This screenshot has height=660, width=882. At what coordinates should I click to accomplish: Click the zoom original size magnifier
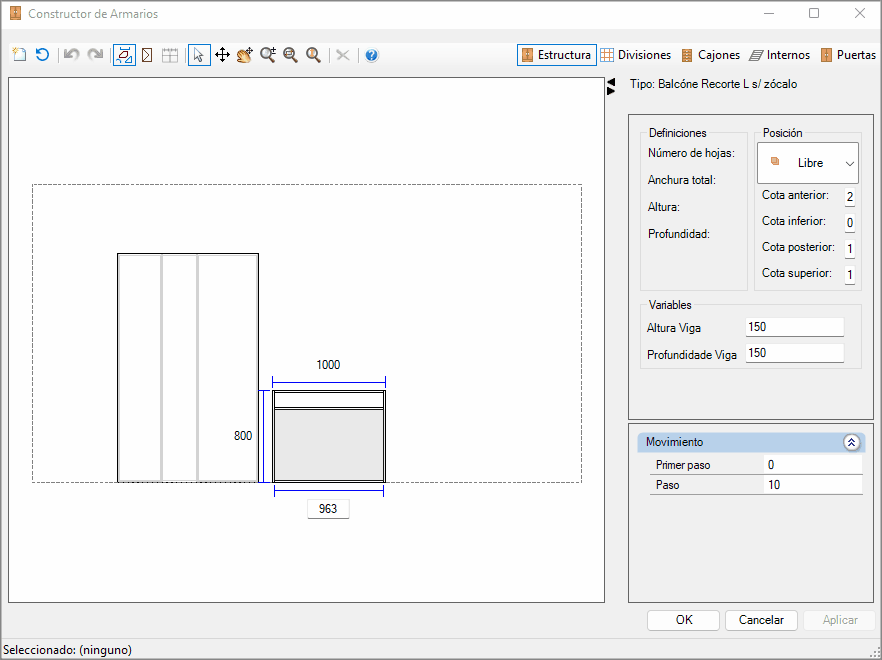coord(313,55)
